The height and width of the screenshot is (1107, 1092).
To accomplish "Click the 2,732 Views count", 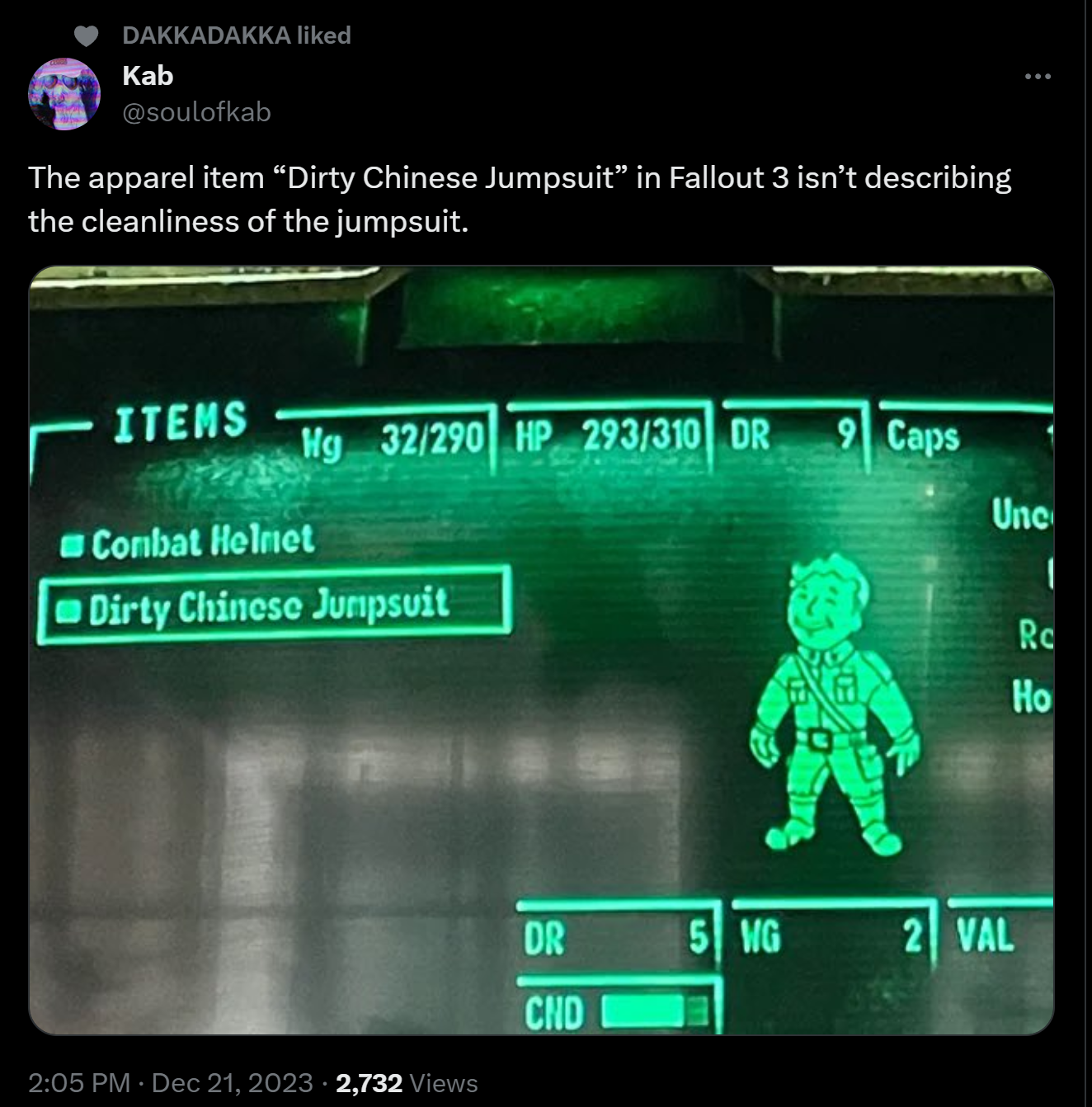I will tap(407, 1082).
